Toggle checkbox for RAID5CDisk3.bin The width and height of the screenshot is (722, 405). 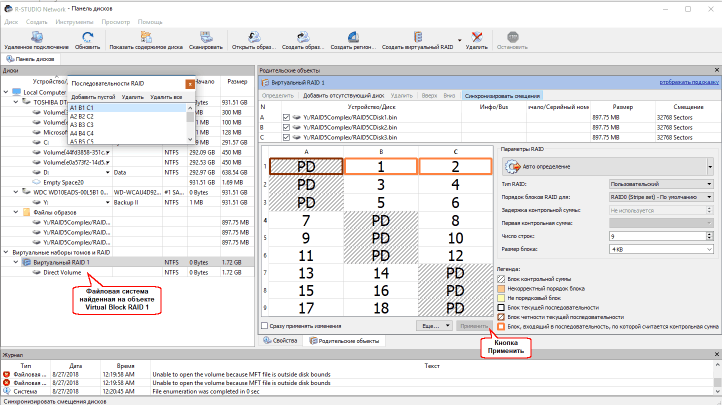[x=286, y=138]
